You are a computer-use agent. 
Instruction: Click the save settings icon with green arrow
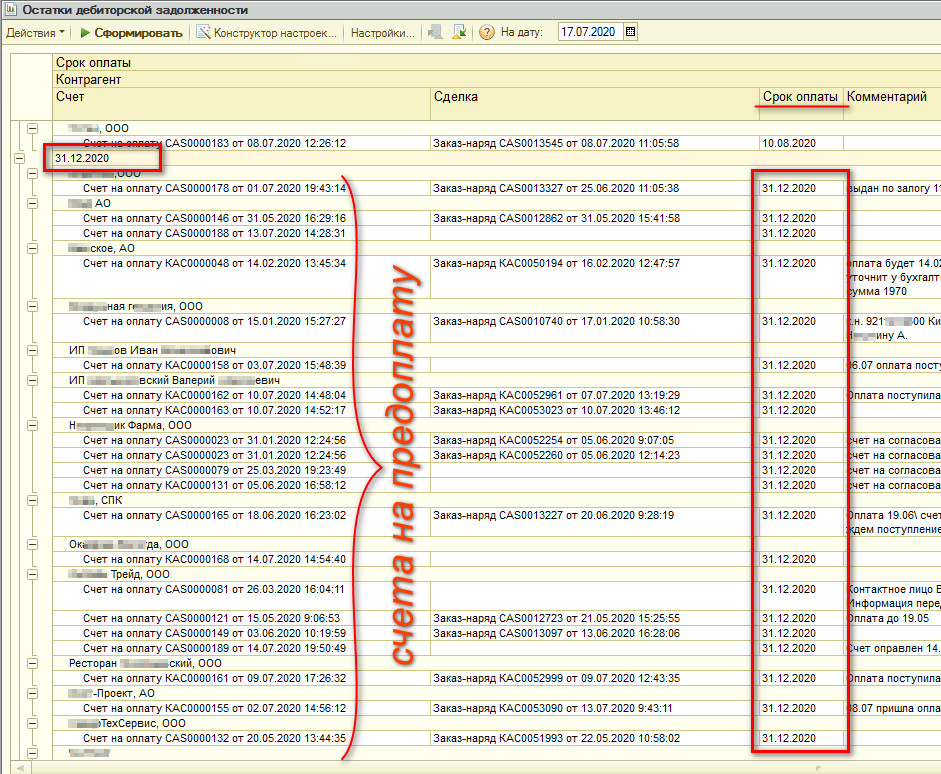[459, 32]
